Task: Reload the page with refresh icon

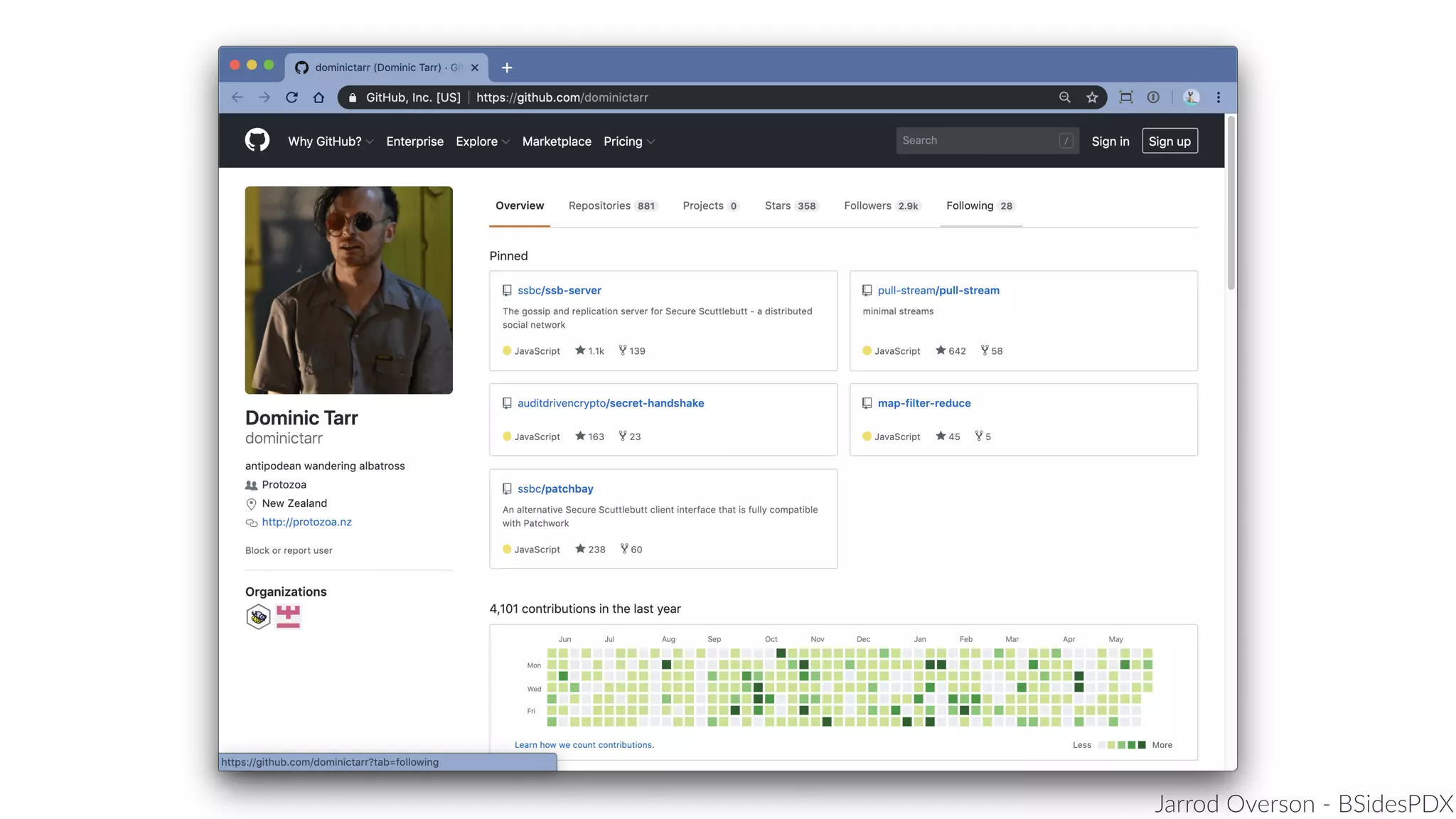Action: pos(291,97)
